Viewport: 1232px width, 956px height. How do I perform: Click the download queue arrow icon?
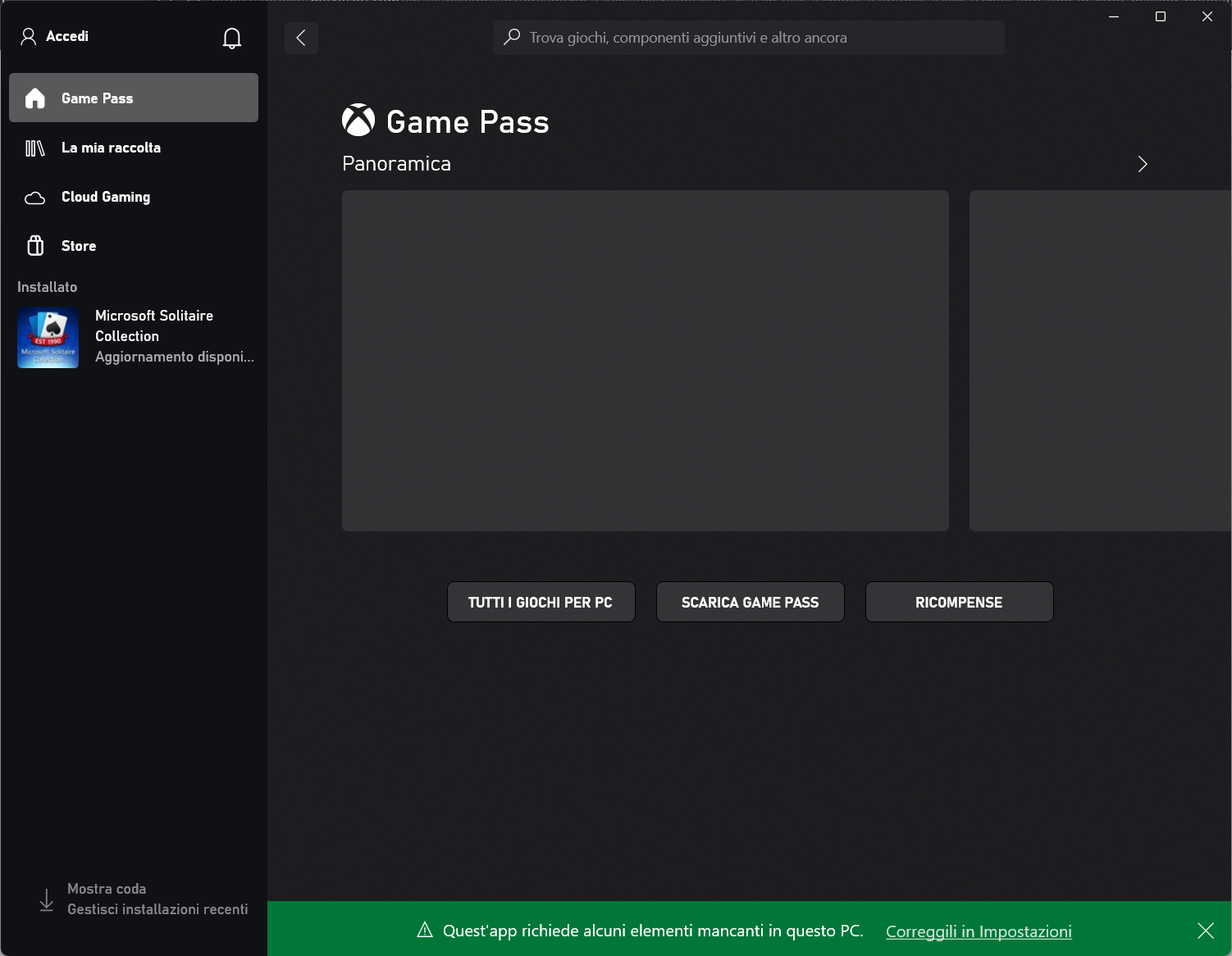pyautogui.click(x=47, y=899)
